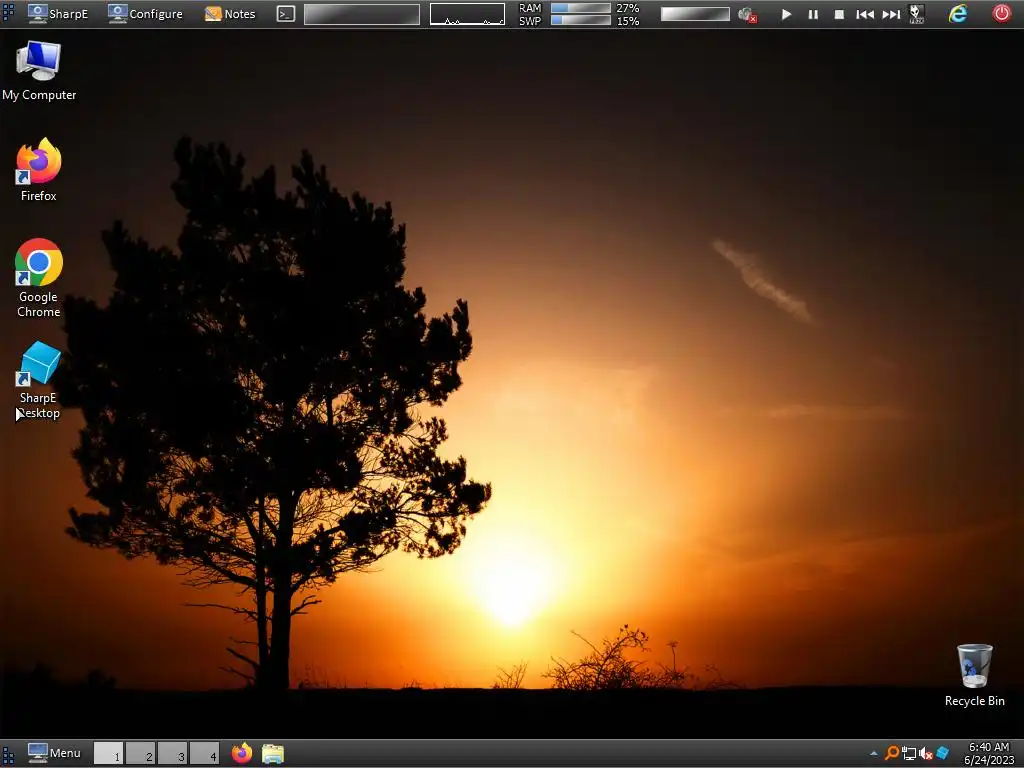Switch to virtual desktop 1
This screenshot has width=1024, height=768.
108,753
